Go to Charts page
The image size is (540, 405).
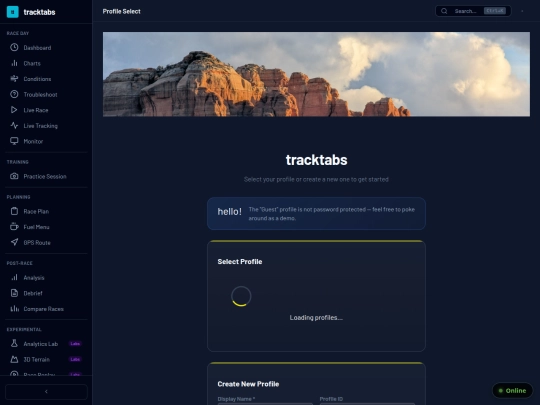click(46, 63)
